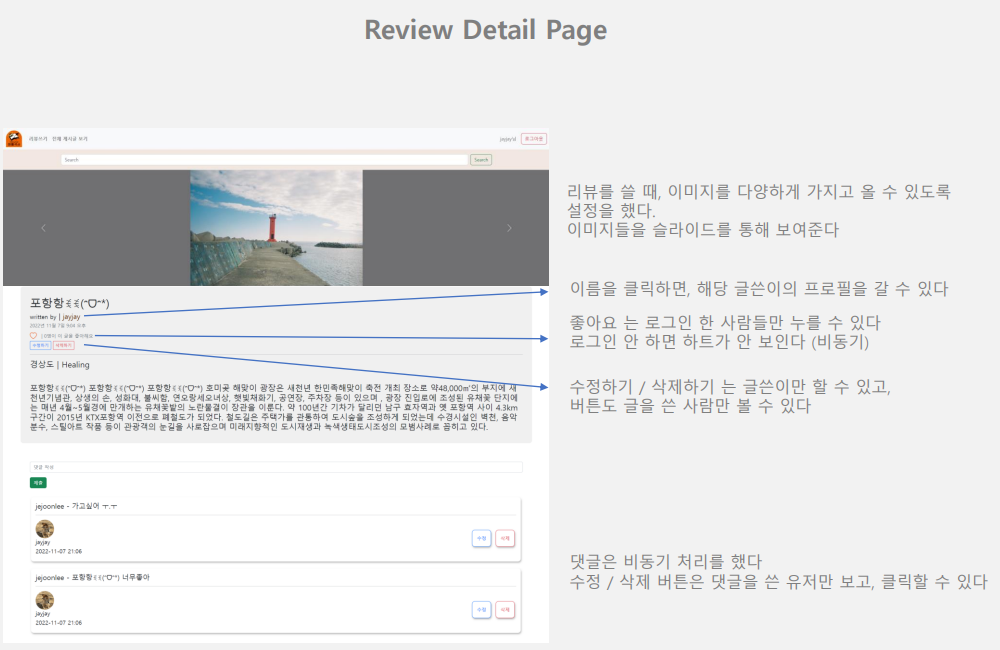Click 수정 on the '너무좋아' comment
The width and height of the screenshot is (1000, 650).
(x=482, y=610)
